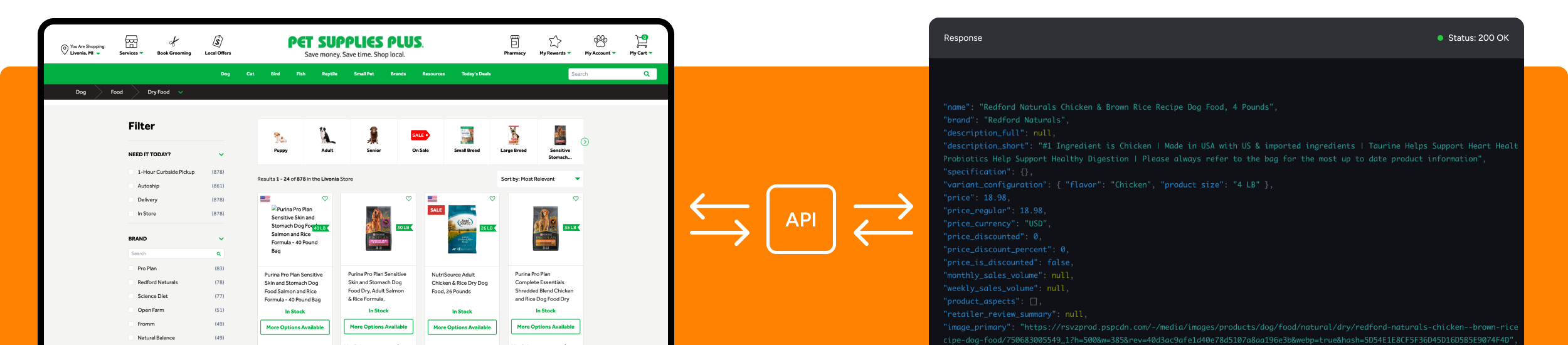Open the Services storefront icon

coord(131,41)
